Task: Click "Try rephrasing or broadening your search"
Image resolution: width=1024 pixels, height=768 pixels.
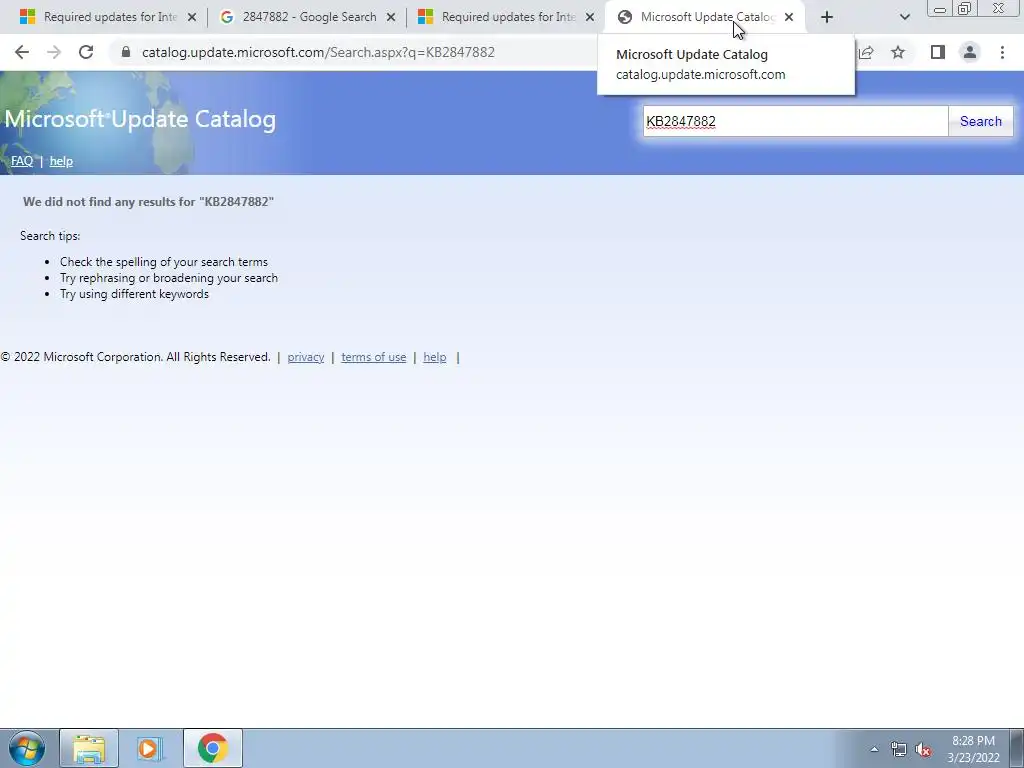Action: [169, 278]
